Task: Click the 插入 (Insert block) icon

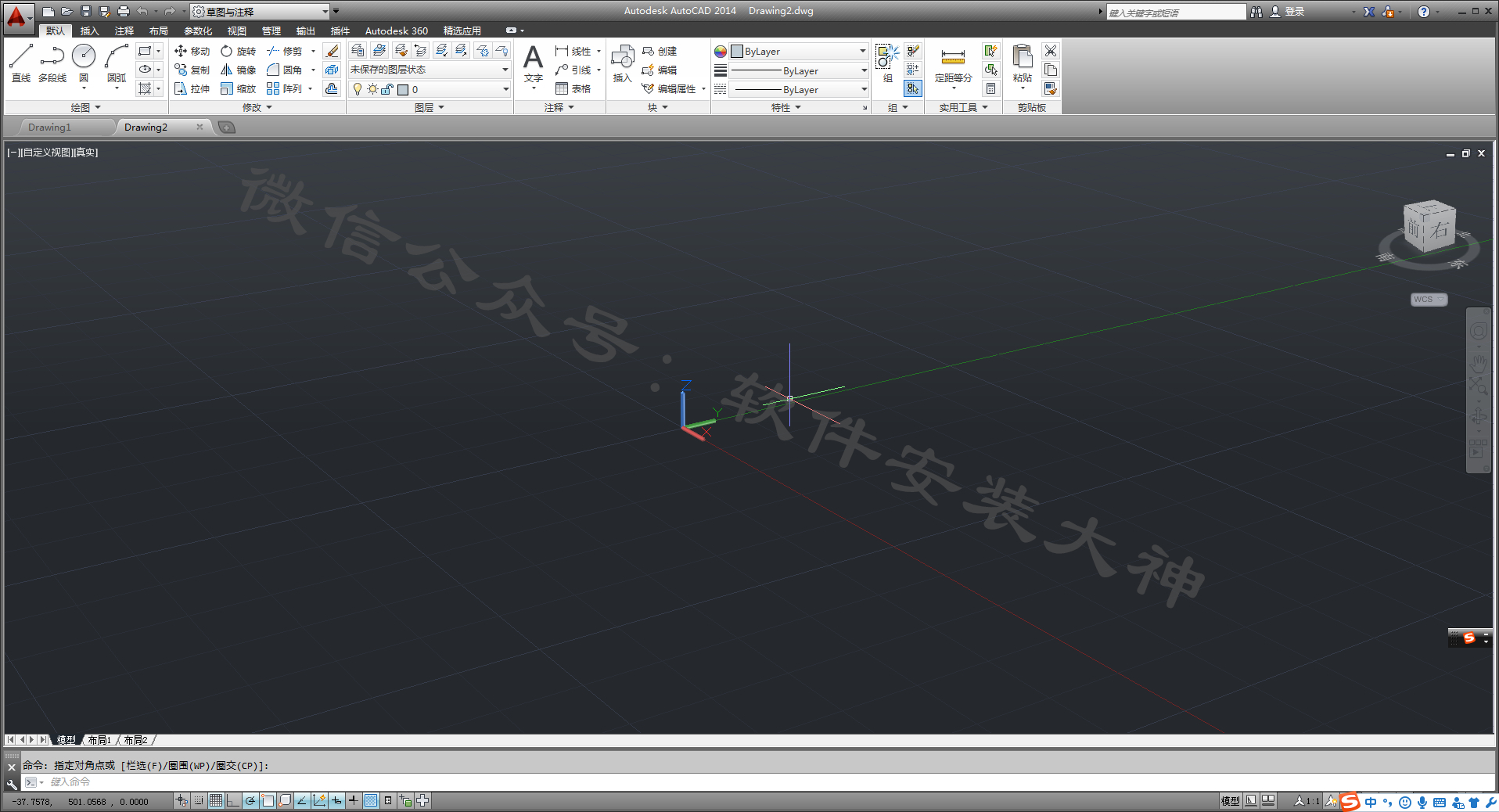Action: [622, 63]
